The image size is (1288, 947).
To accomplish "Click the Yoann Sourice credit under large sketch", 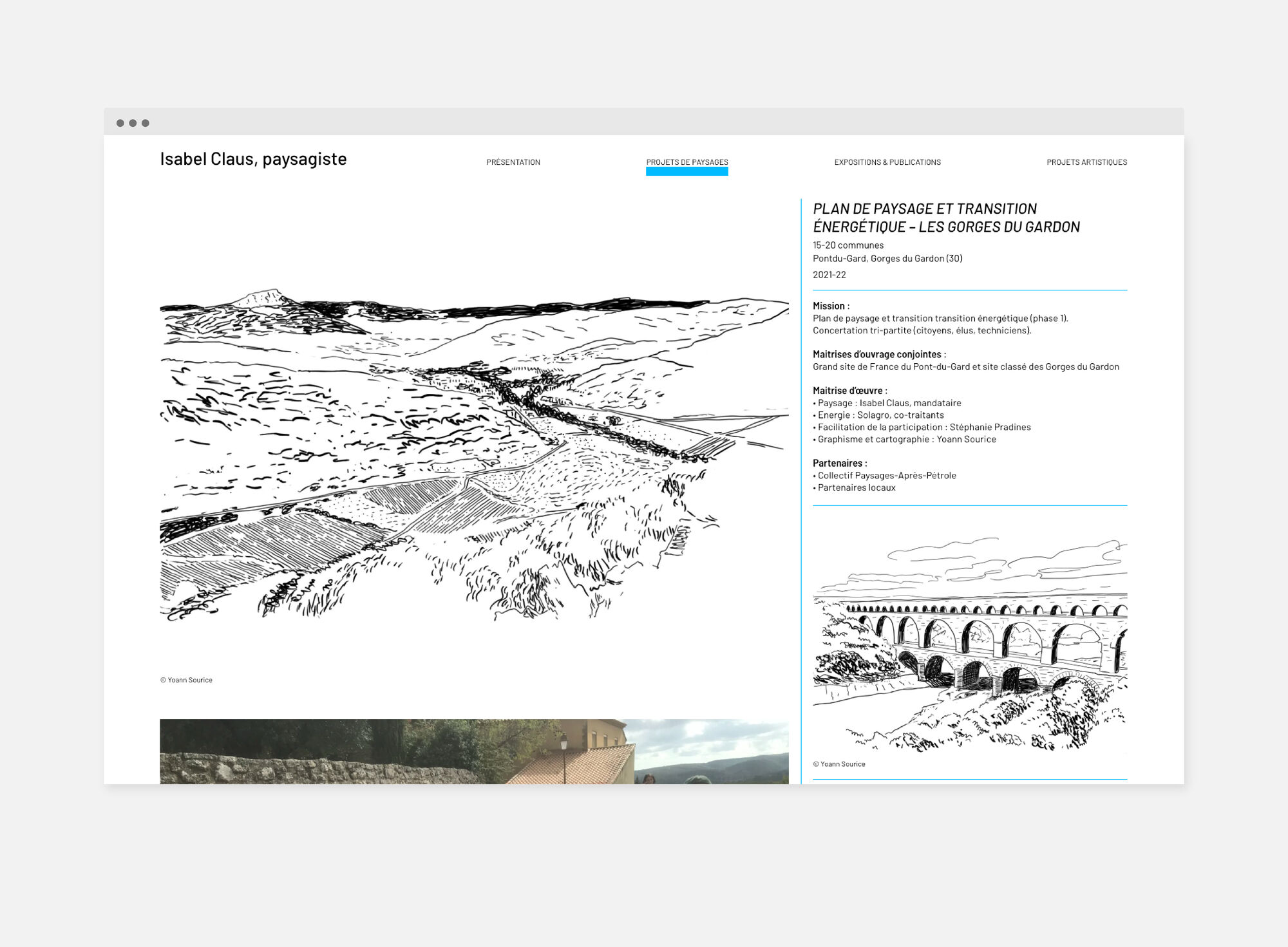I will 186,680.
